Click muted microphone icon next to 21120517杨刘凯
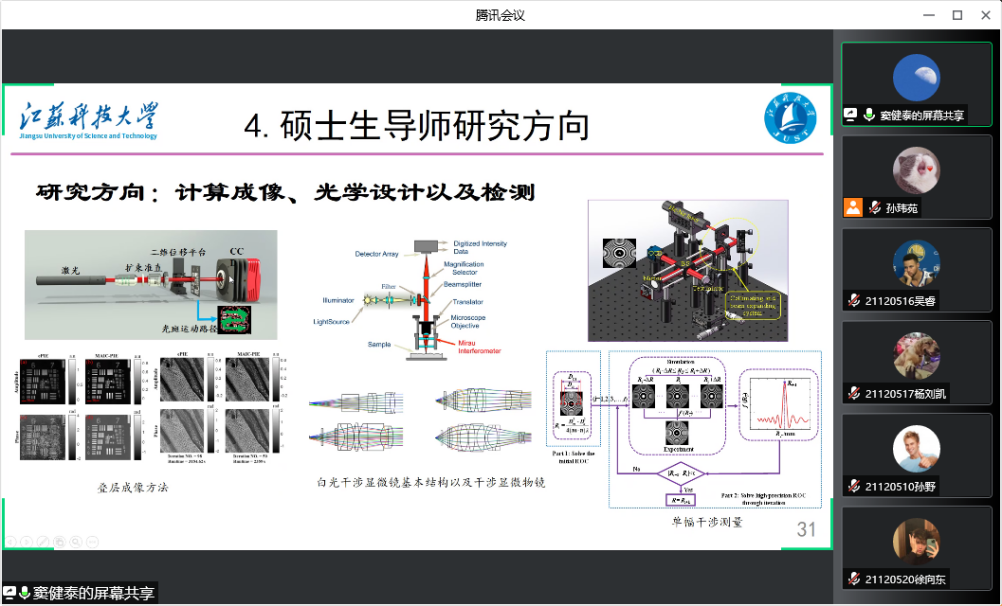Image resolution: width=1002 pixels, height=606 pixels. click(853, 393)
